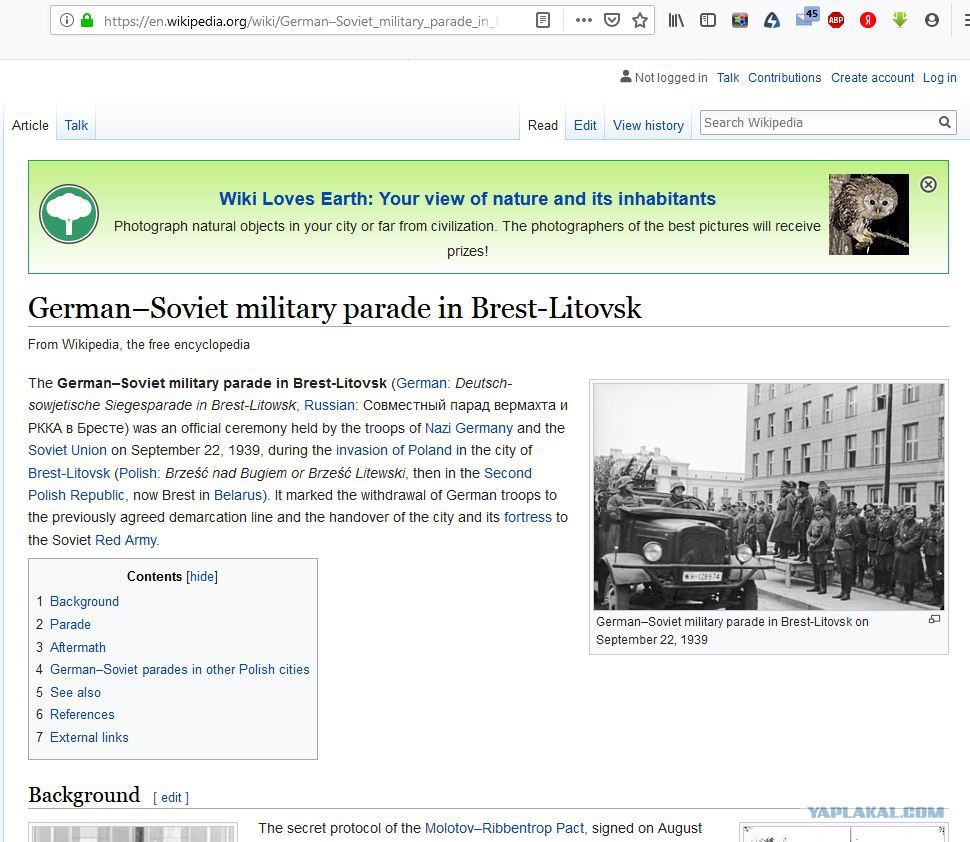The image size is (970, 842).
Task: Jump to Background in contents
Action: (x=84, y=601)
